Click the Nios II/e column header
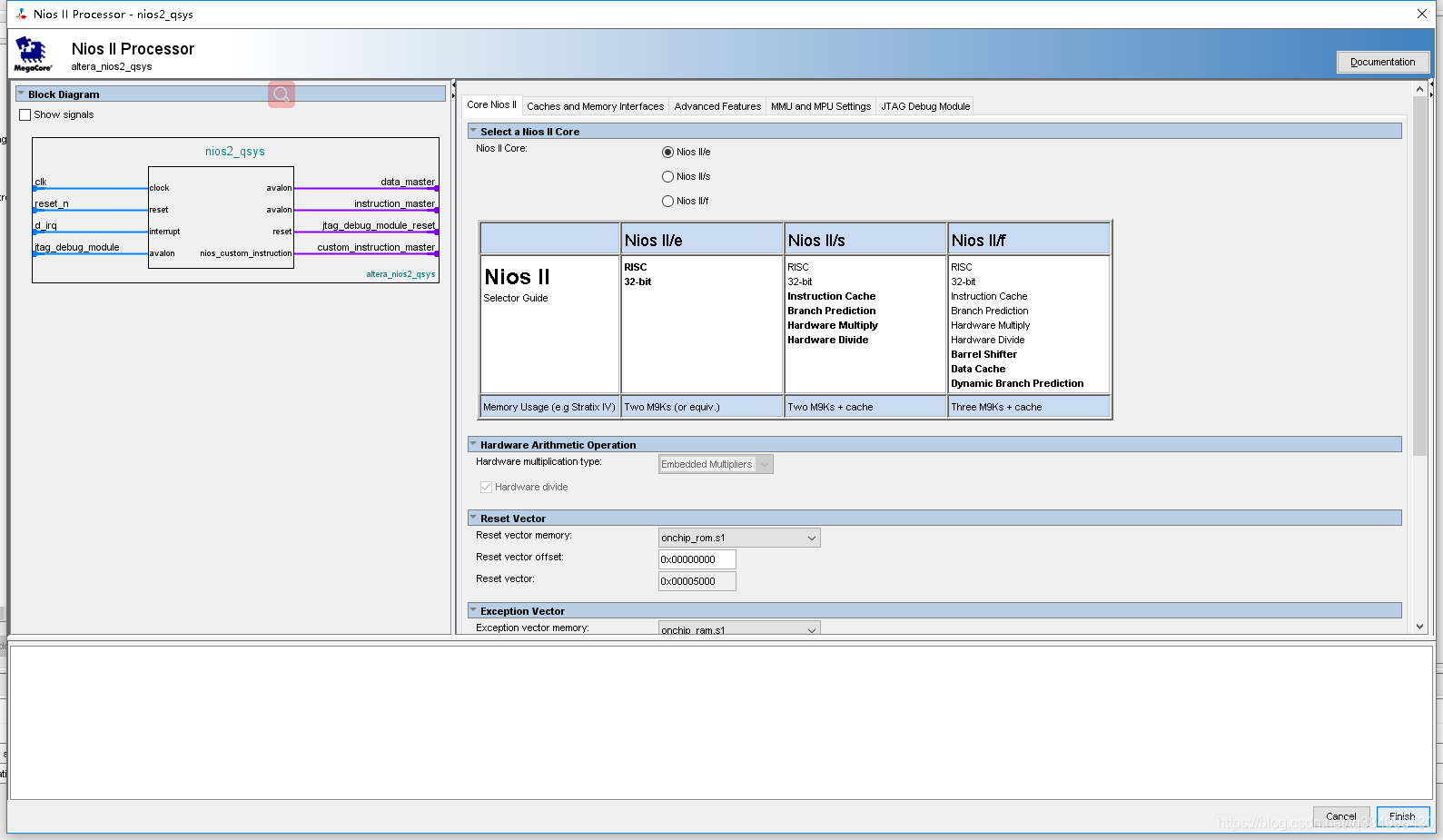1443x840 pixels. coord(702,240)
